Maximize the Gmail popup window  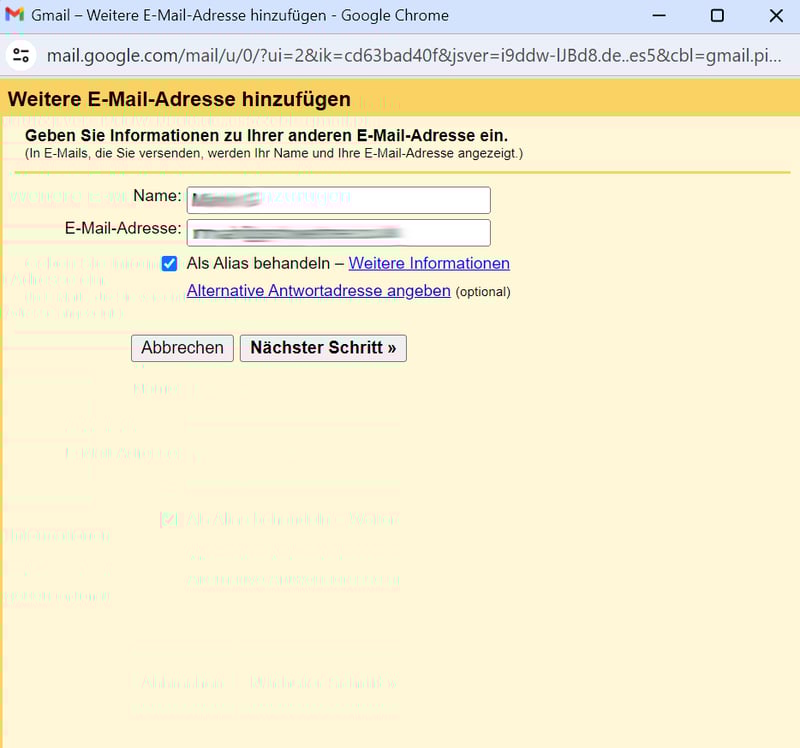pos(717,15)
